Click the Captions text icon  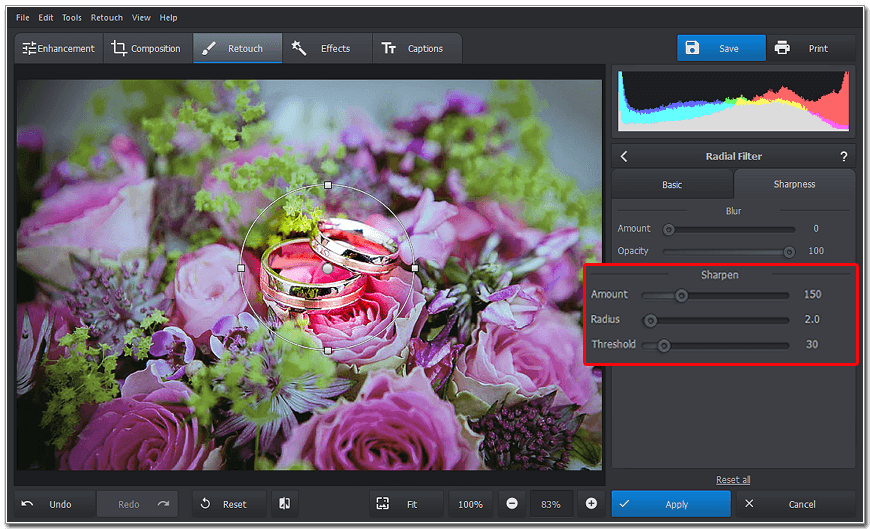coord(388,48)
